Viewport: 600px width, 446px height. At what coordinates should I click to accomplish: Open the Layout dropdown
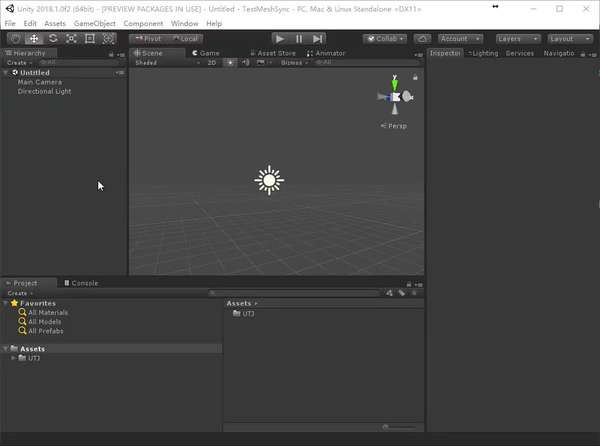click(x=570, y=39)
